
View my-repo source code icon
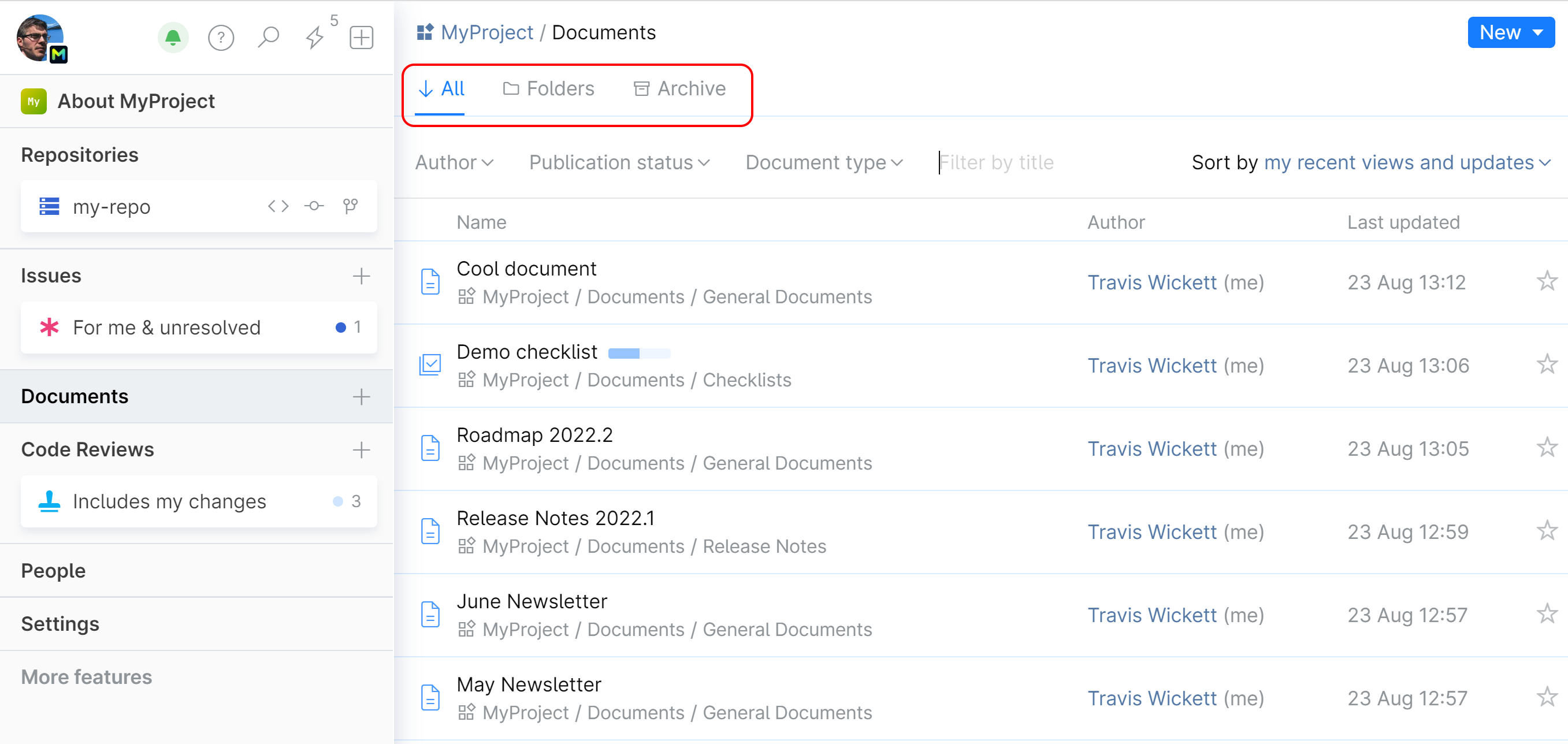pyautogui.click(x=278, y=206)
